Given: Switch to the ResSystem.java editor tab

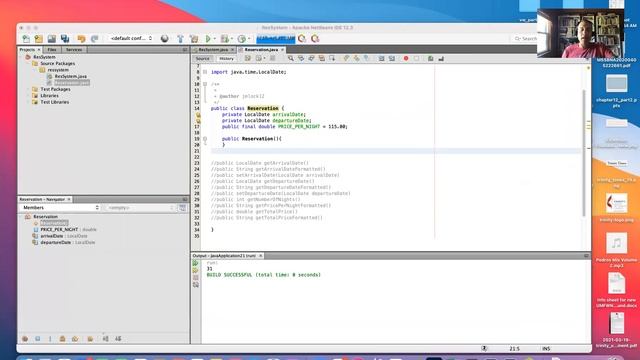Looking at the screenshot, I should point(213,49).
